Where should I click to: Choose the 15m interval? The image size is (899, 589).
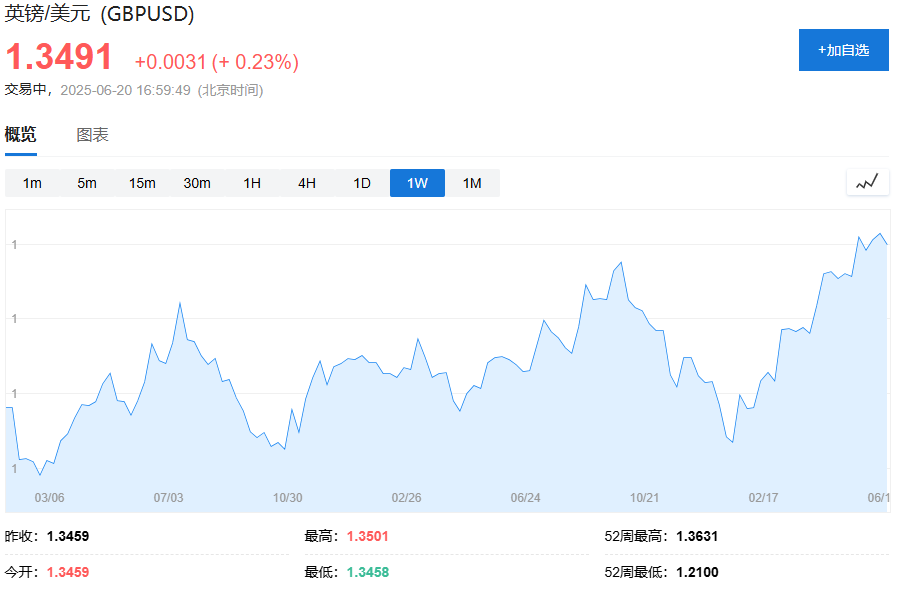coord(142,183)
